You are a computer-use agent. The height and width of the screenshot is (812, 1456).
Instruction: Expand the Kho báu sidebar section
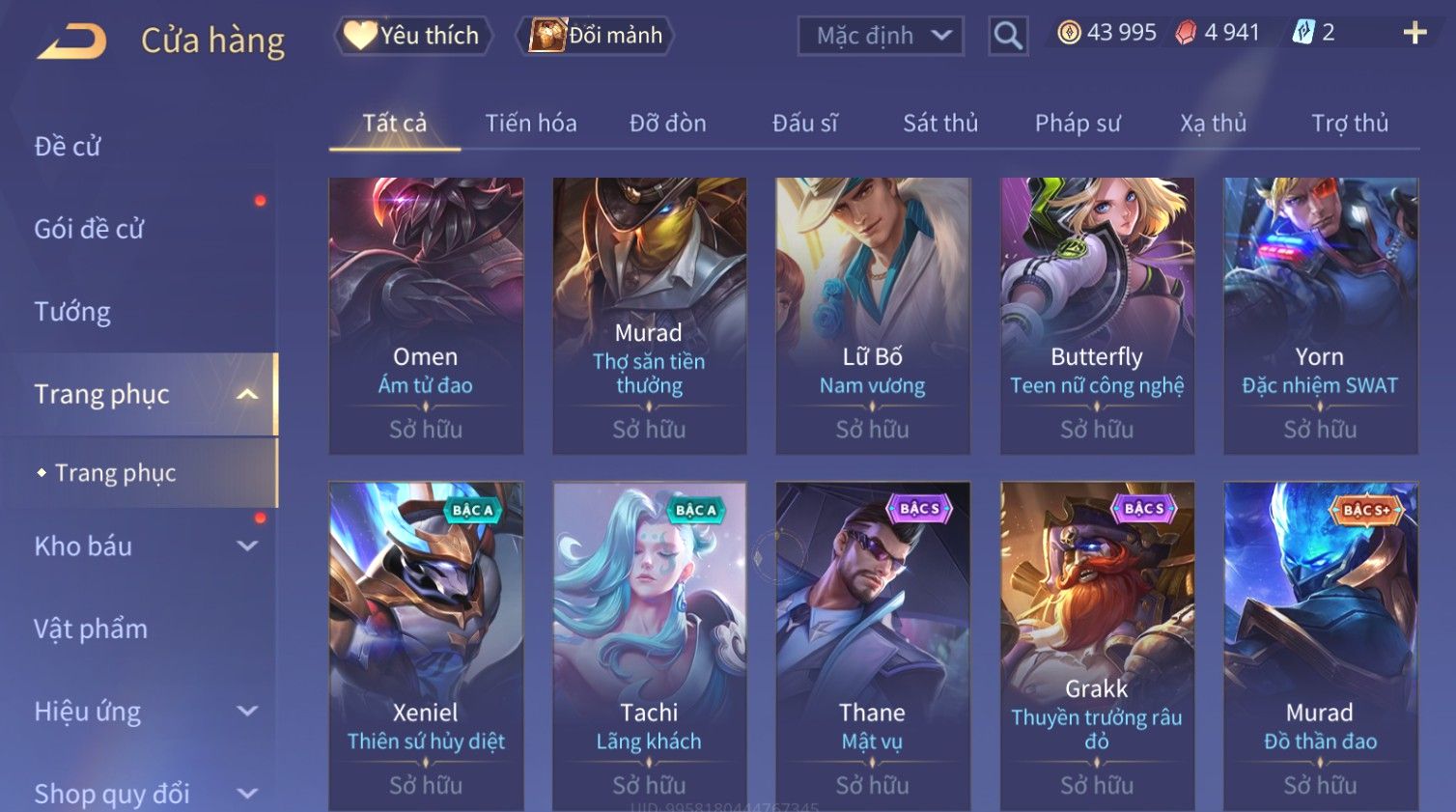(x=247, y=546)
